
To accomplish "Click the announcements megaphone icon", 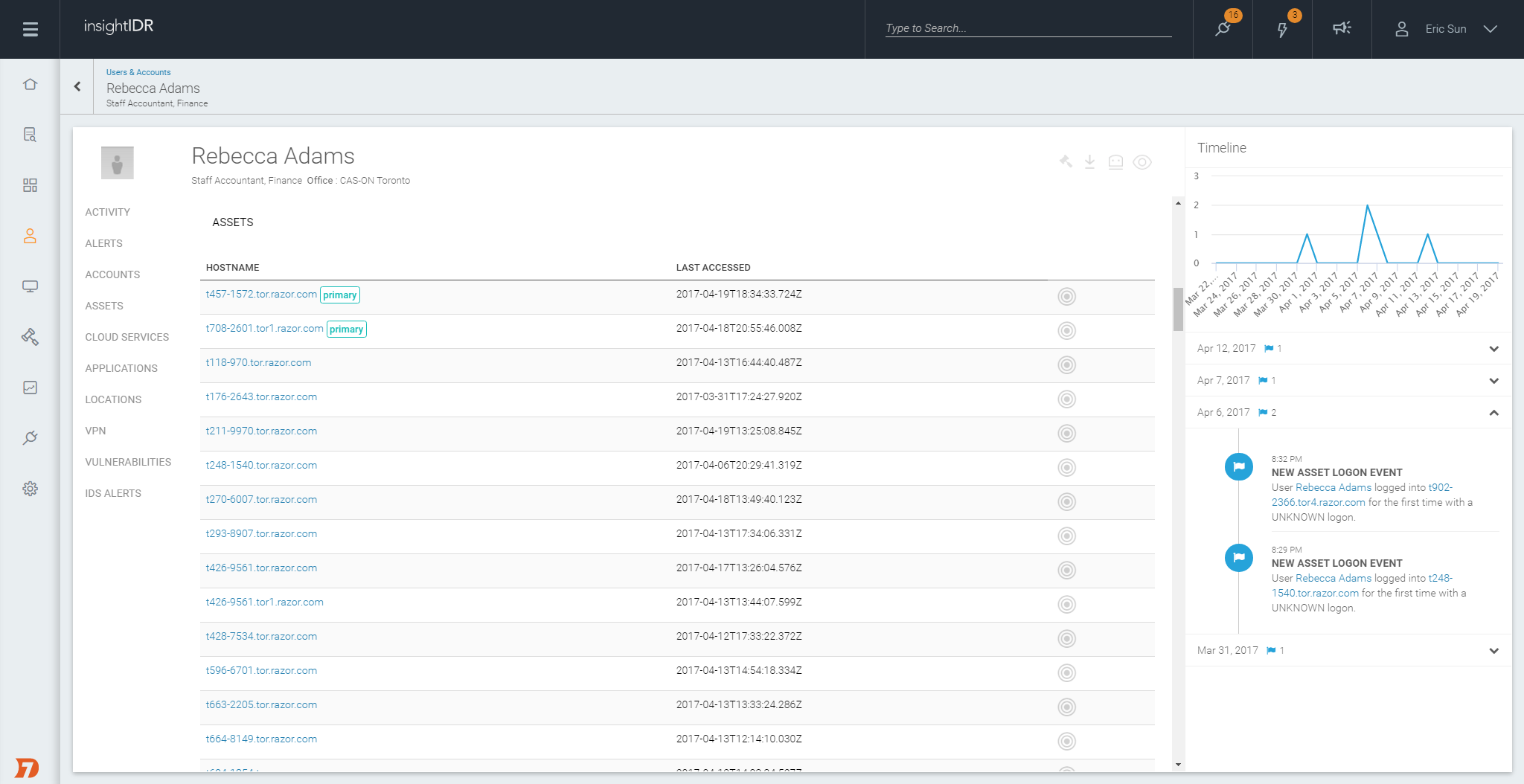I will click(x=1342, y=28).
